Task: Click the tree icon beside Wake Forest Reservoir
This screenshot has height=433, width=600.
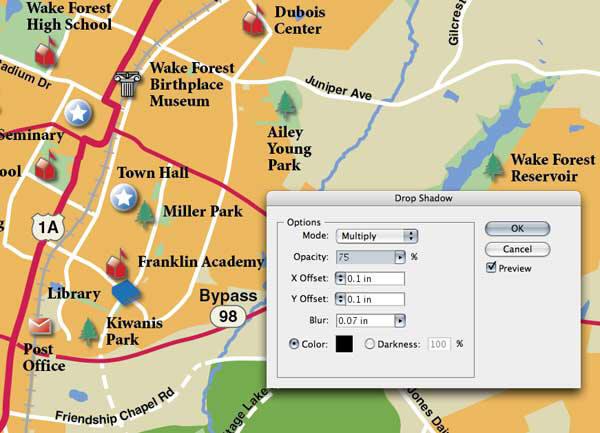Action: point(494,166)
